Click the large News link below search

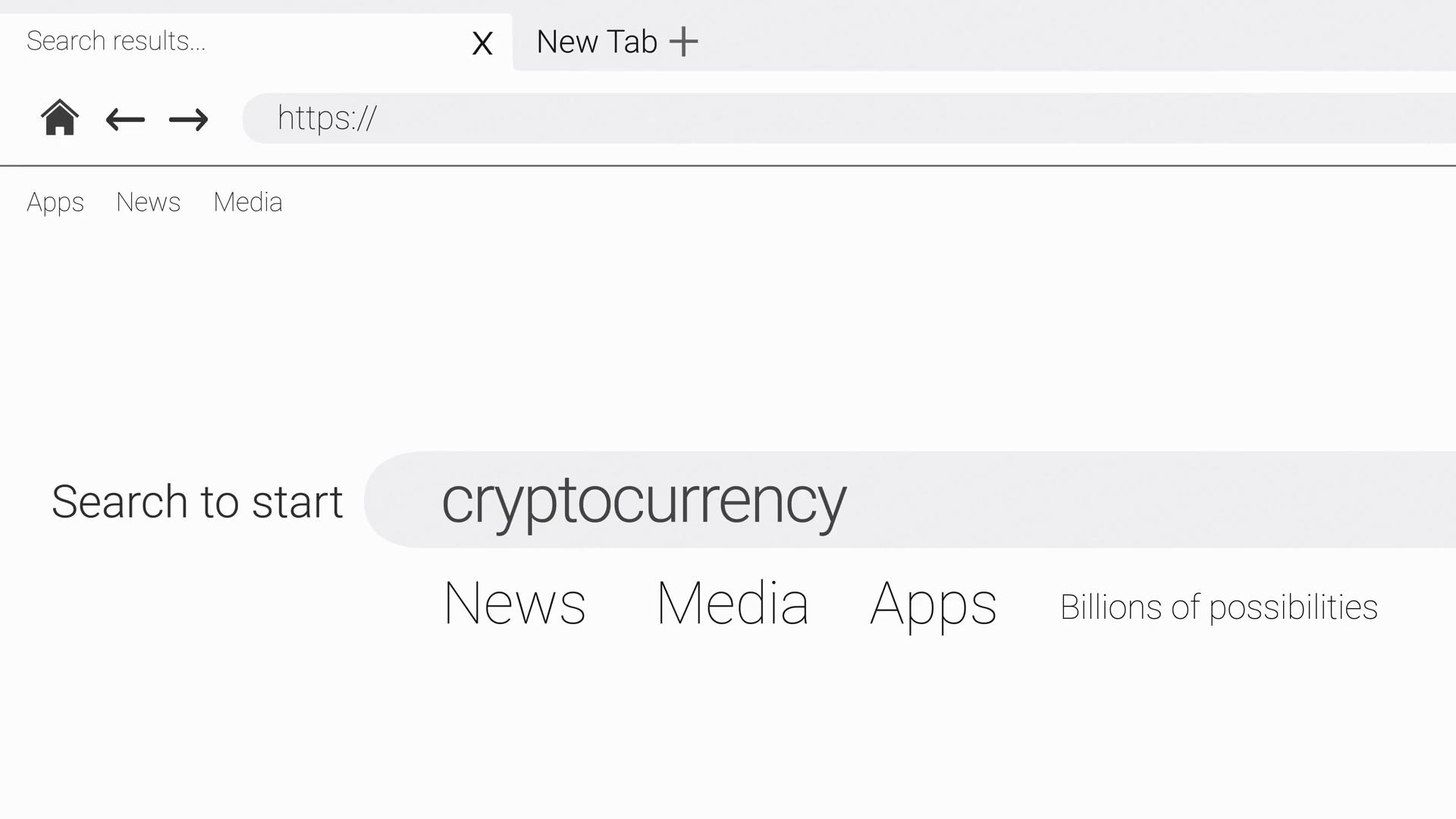[515, 604]
